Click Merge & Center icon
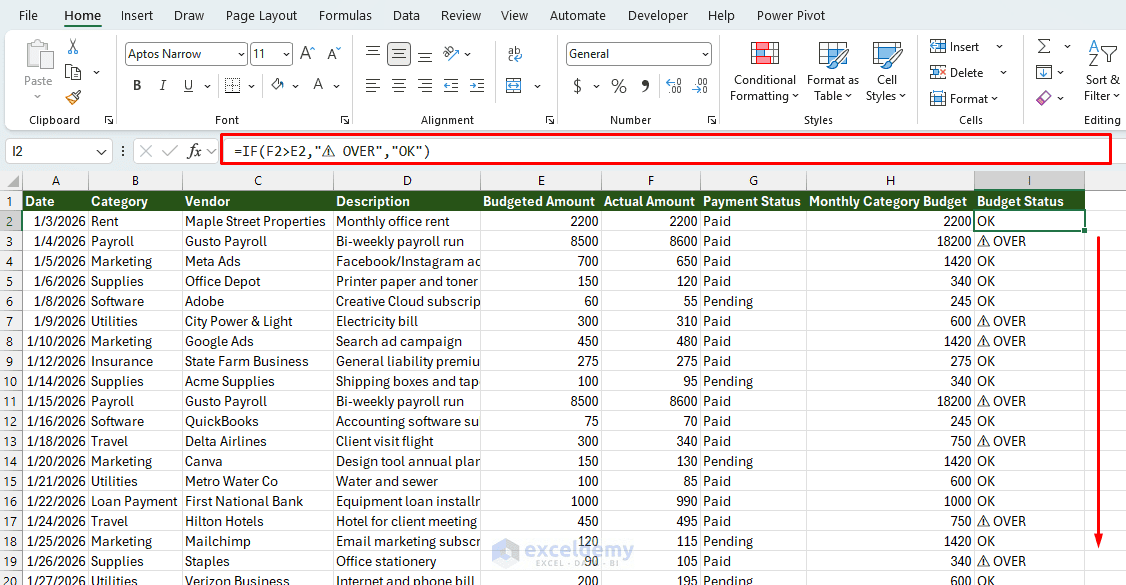Image resolution: width=1126 pixels, height=585 pixels. pyautogui.click(x=513, y=85)
